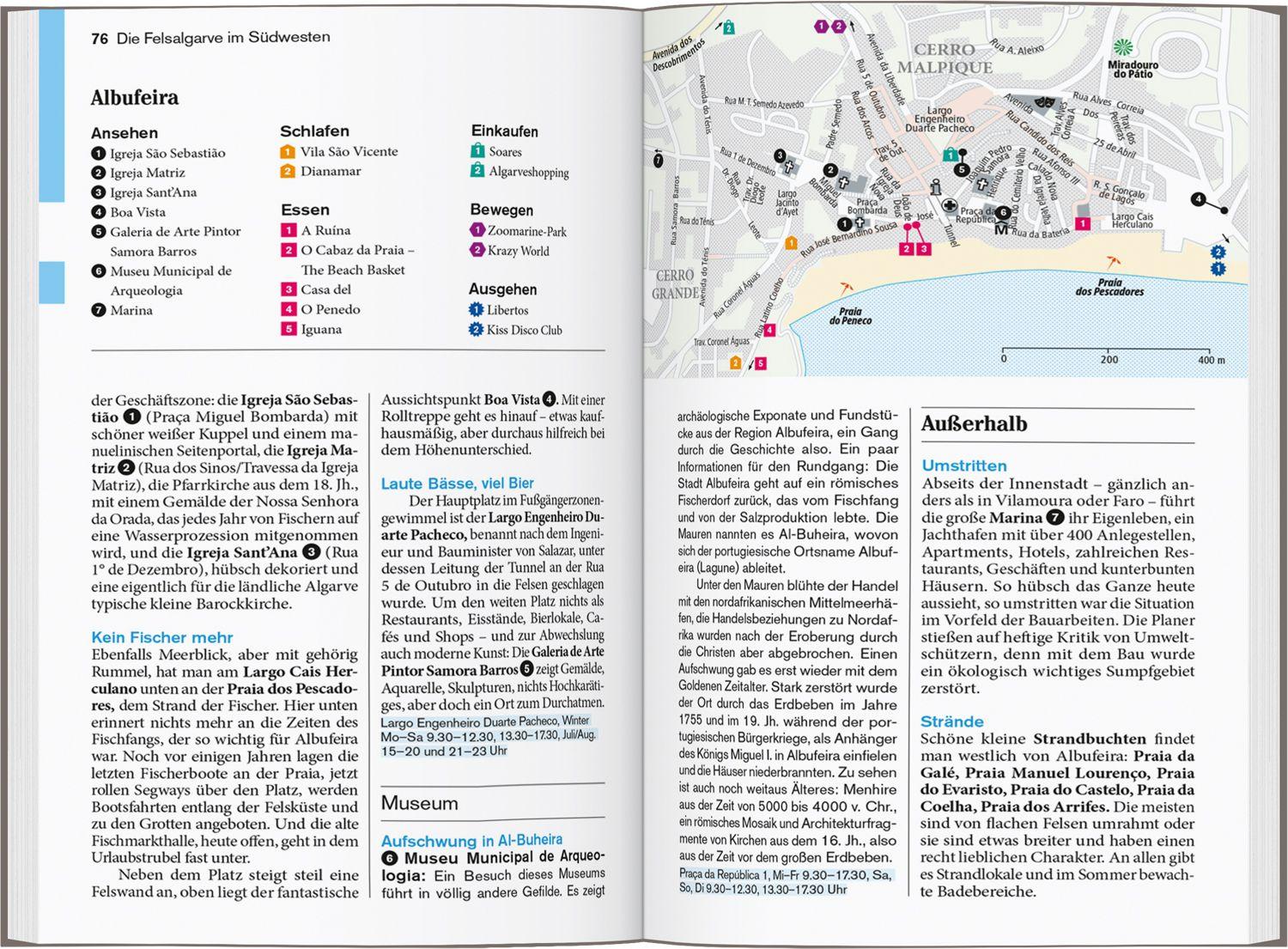Viewport: 1288px width, 949px height.
Task: Select the orange umbrella at Praia dos Pescadores
Action: click(x=1114, y=260)
